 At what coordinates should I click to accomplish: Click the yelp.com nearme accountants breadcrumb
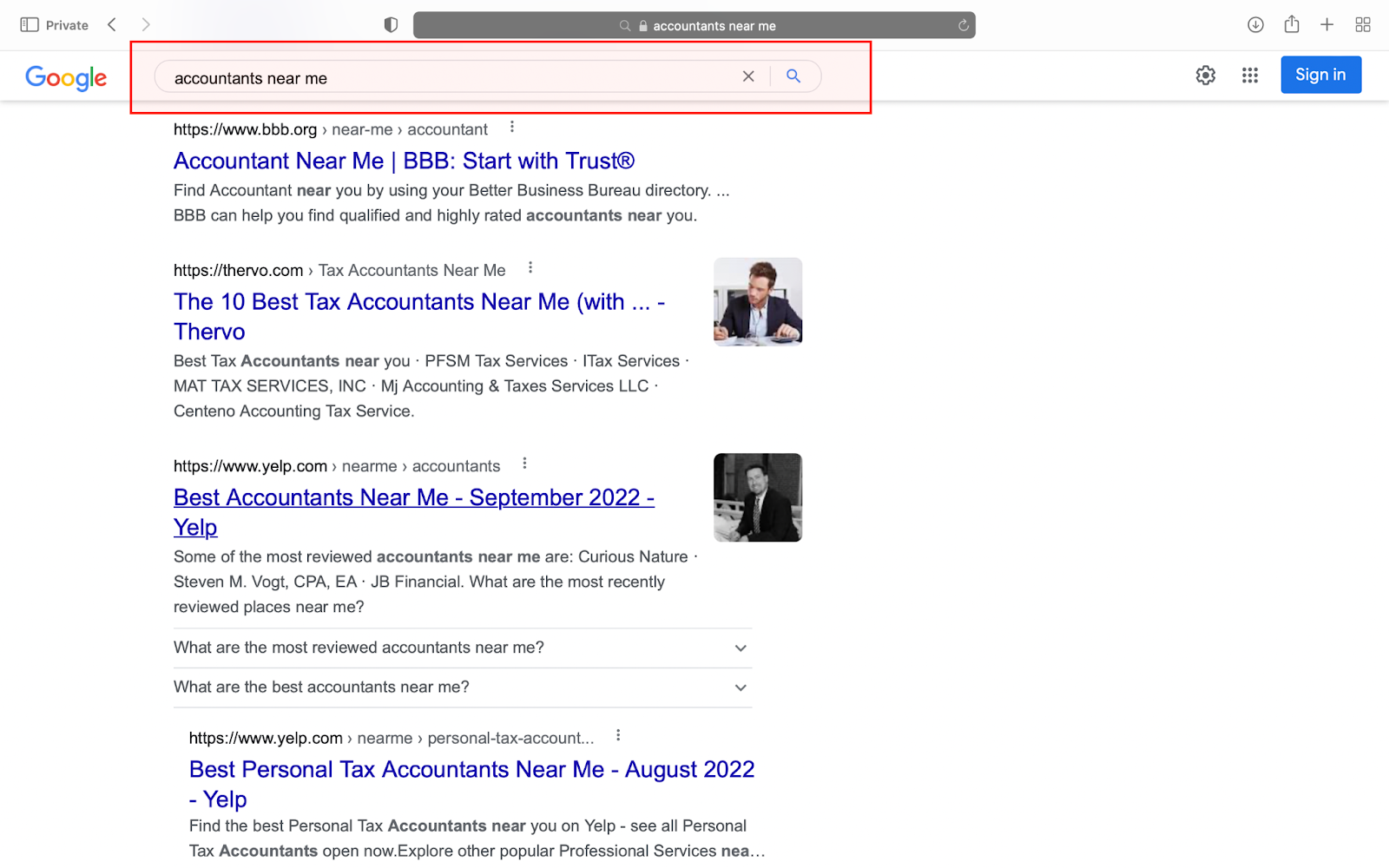point(337,466)
